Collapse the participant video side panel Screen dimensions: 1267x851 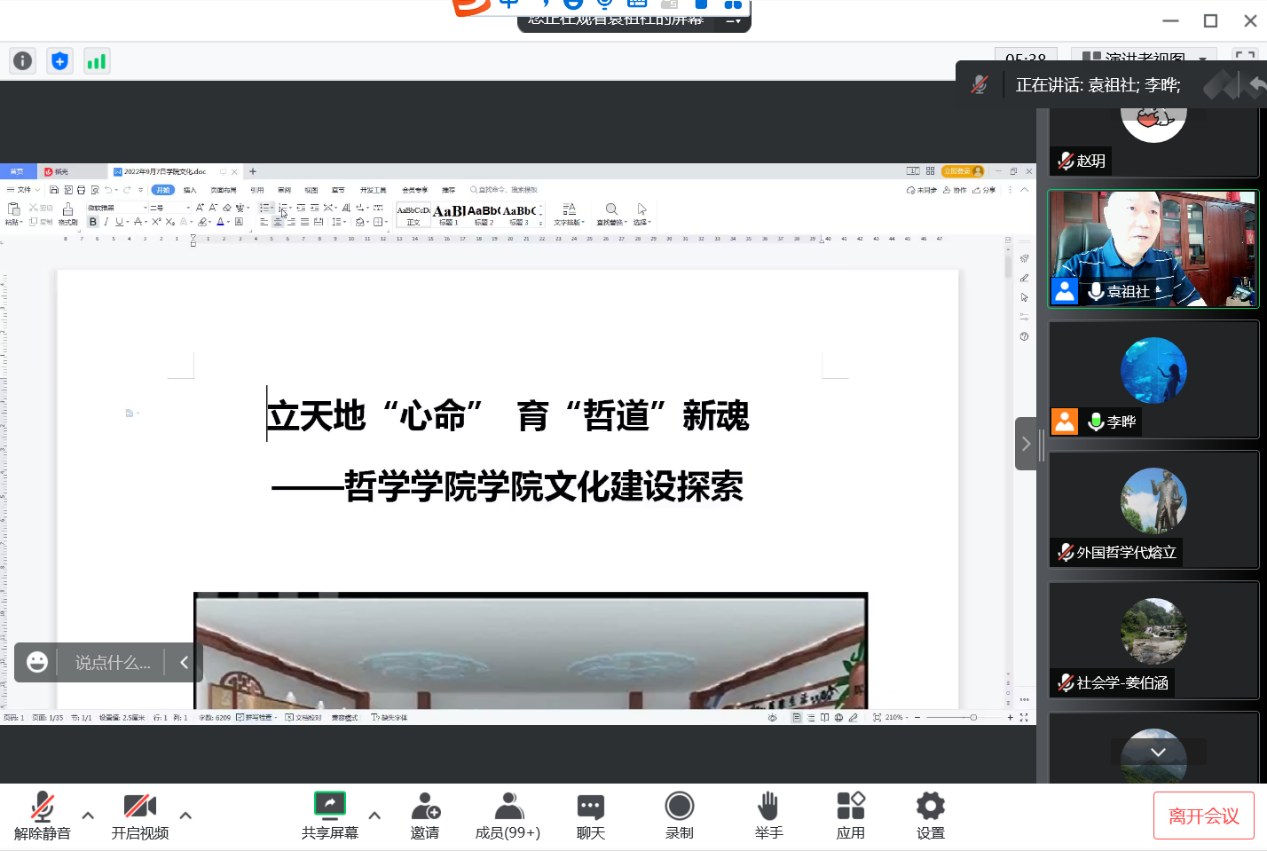1026,444
